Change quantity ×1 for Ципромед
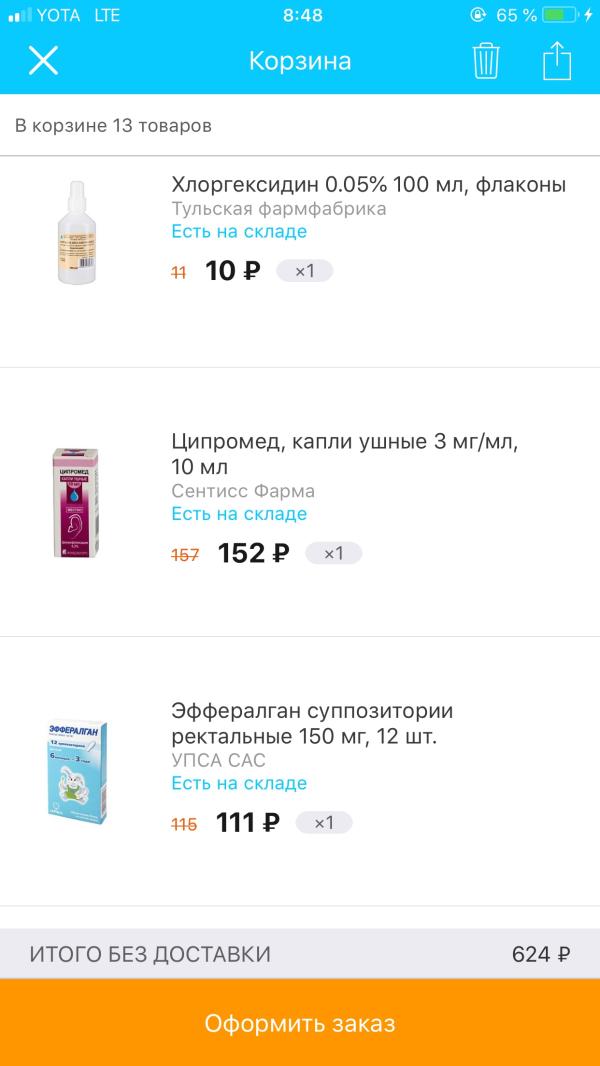 [x=333, y=553]
